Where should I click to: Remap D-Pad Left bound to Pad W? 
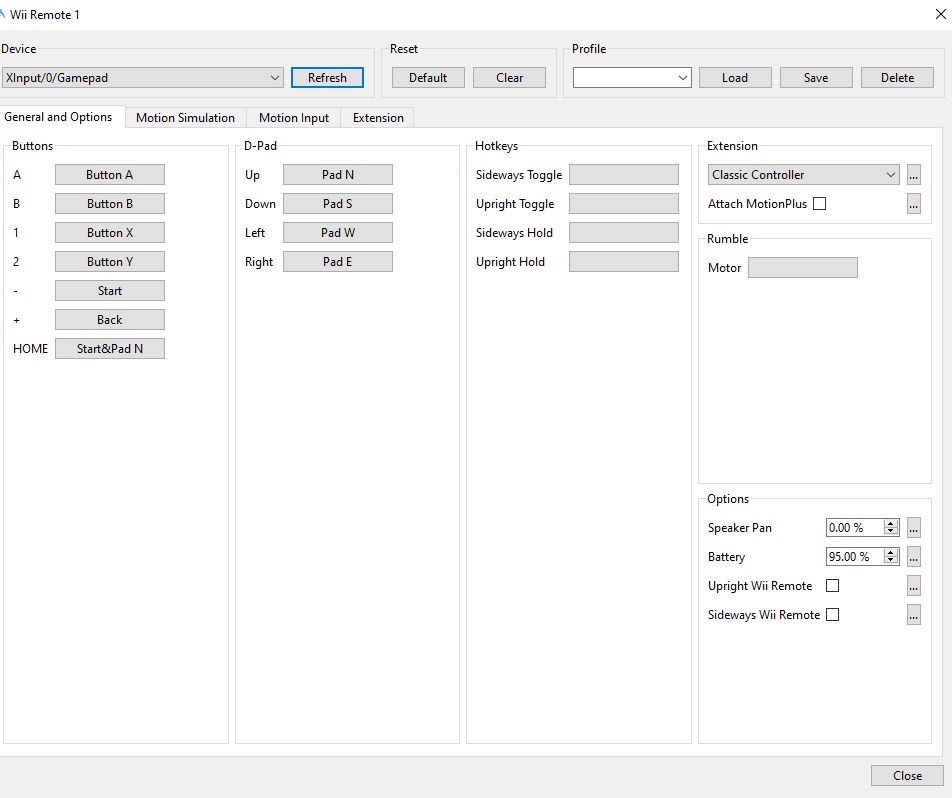338,233
